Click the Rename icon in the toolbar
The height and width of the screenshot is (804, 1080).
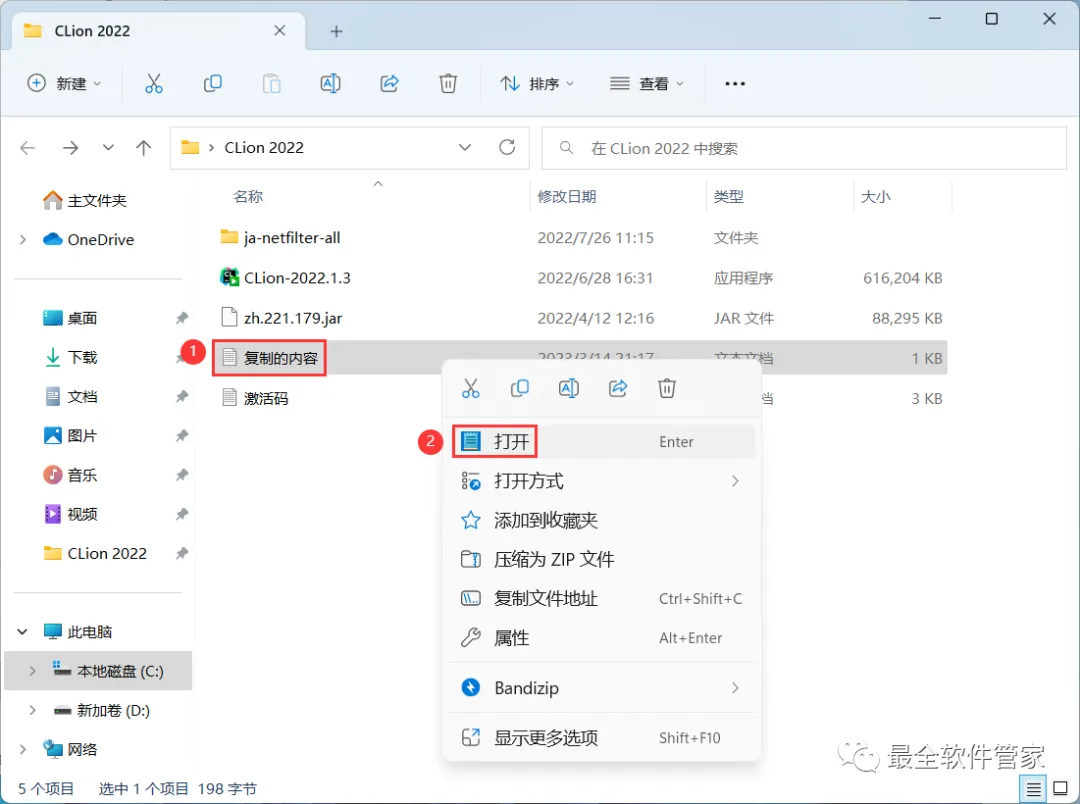331,83
